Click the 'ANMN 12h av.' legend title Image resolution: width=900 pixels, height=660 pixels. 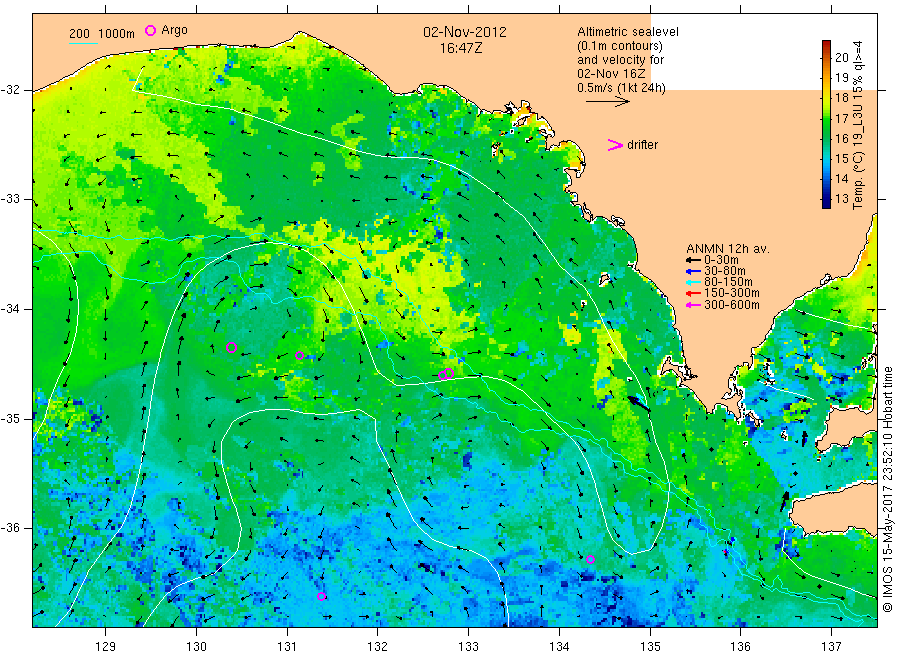pos(728,249)
